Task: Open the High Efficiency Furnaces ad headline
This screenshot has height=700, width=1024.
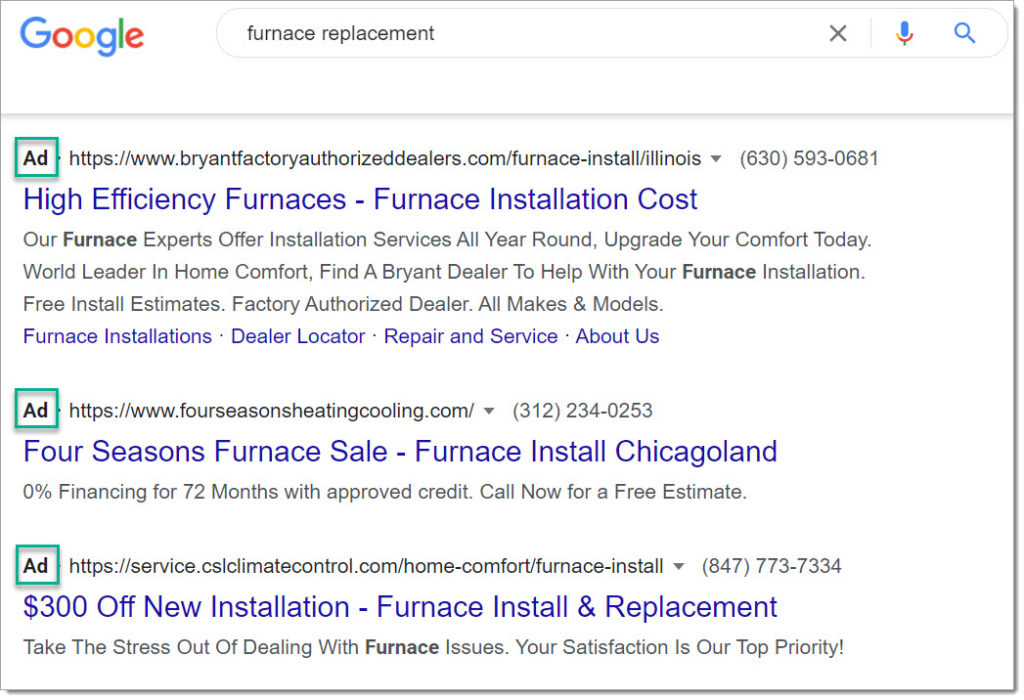Action: 360,199
